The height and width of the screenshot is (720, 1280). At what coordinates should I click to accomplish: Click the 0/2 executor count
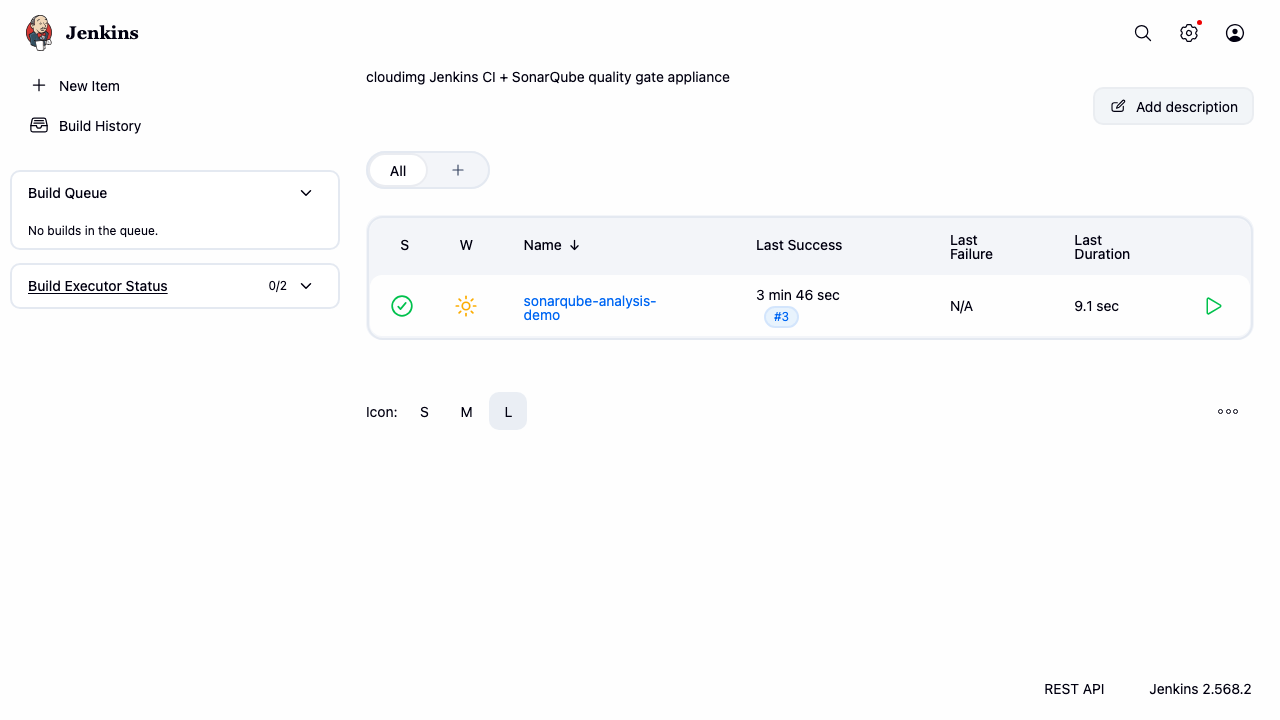click(278, 286)
